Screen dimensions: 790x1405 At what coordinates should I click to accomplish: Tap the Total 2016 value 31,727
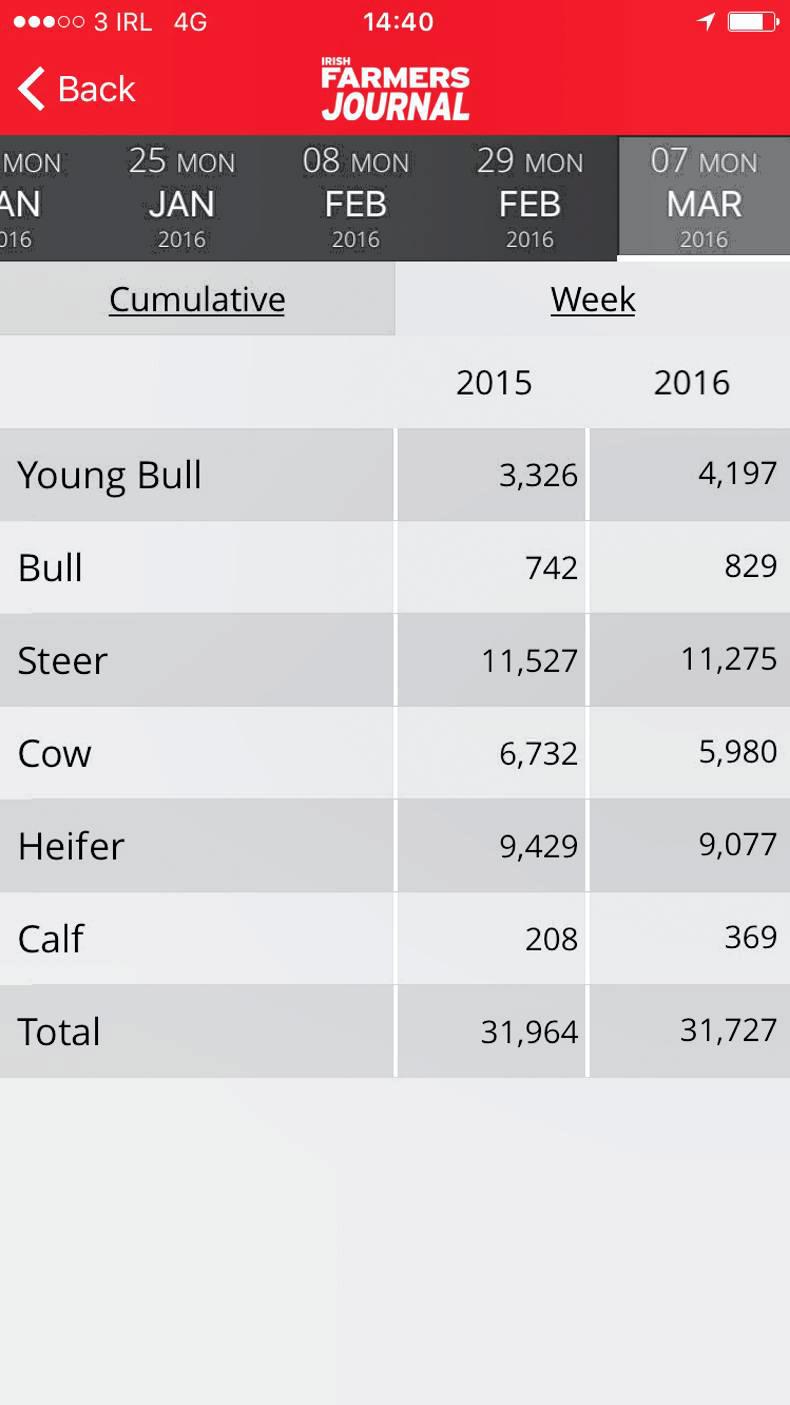tap(728, 1030)
